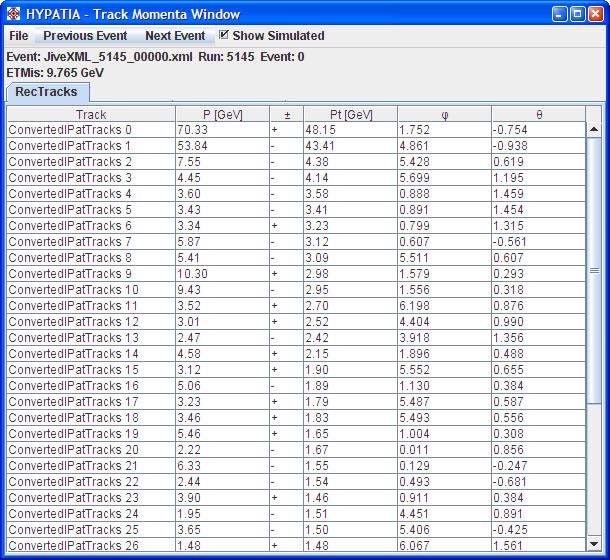Select row ConvertedIPatTracks 18
The width and height of the screenshot is (610, 560).
coord(296,418)
